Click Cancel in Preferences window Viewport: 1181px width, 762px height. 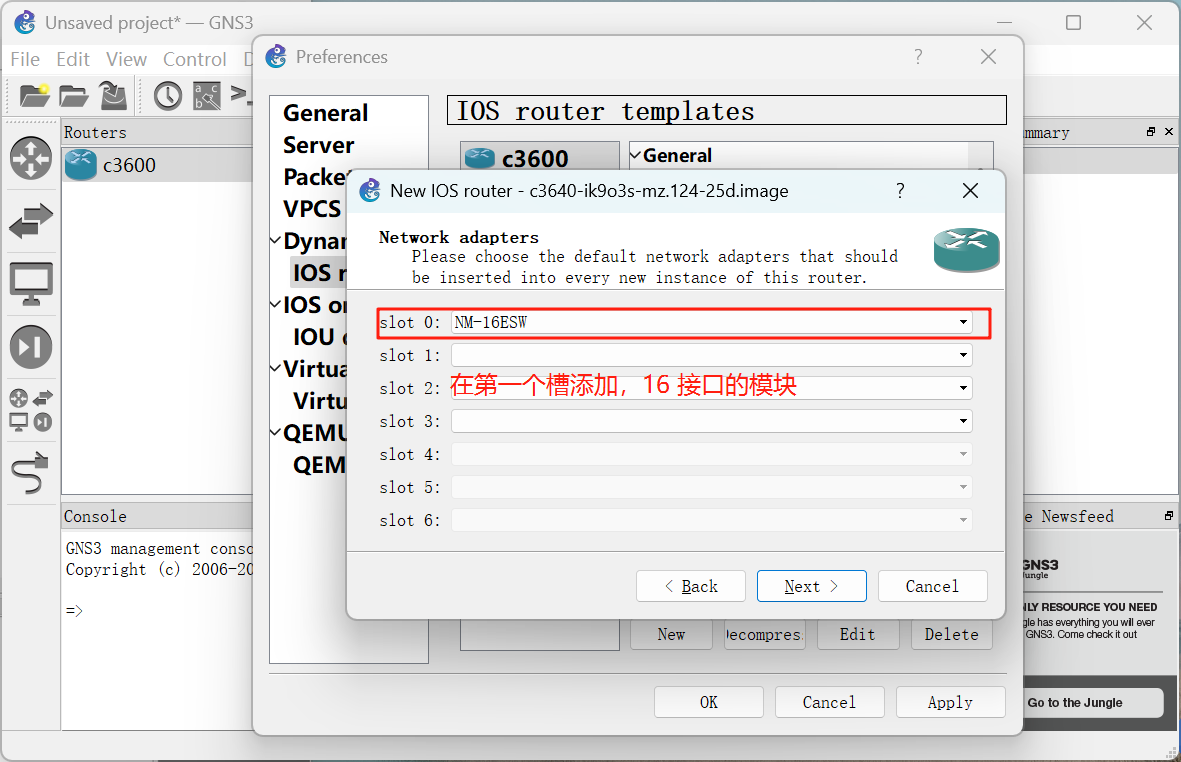coord(829,703)
